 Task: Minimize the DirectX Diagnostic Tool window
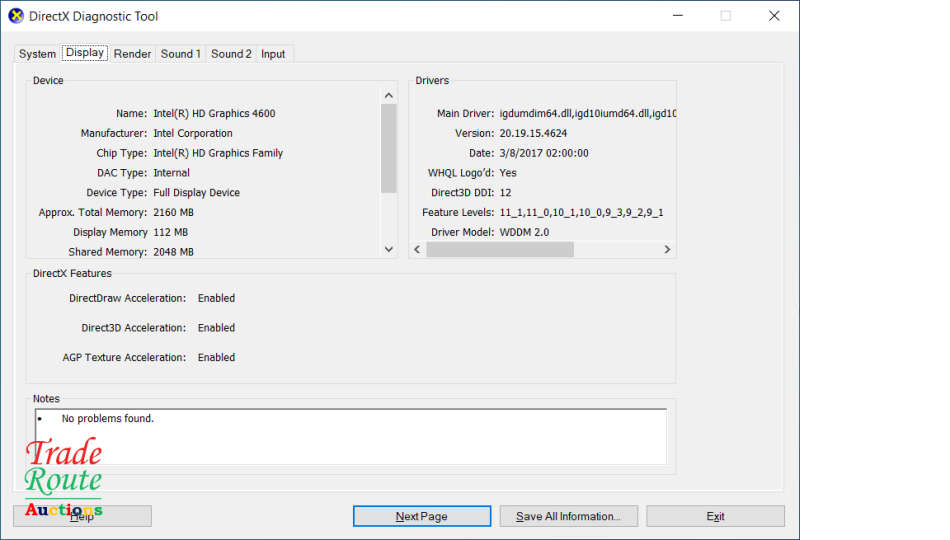[677, 16]
